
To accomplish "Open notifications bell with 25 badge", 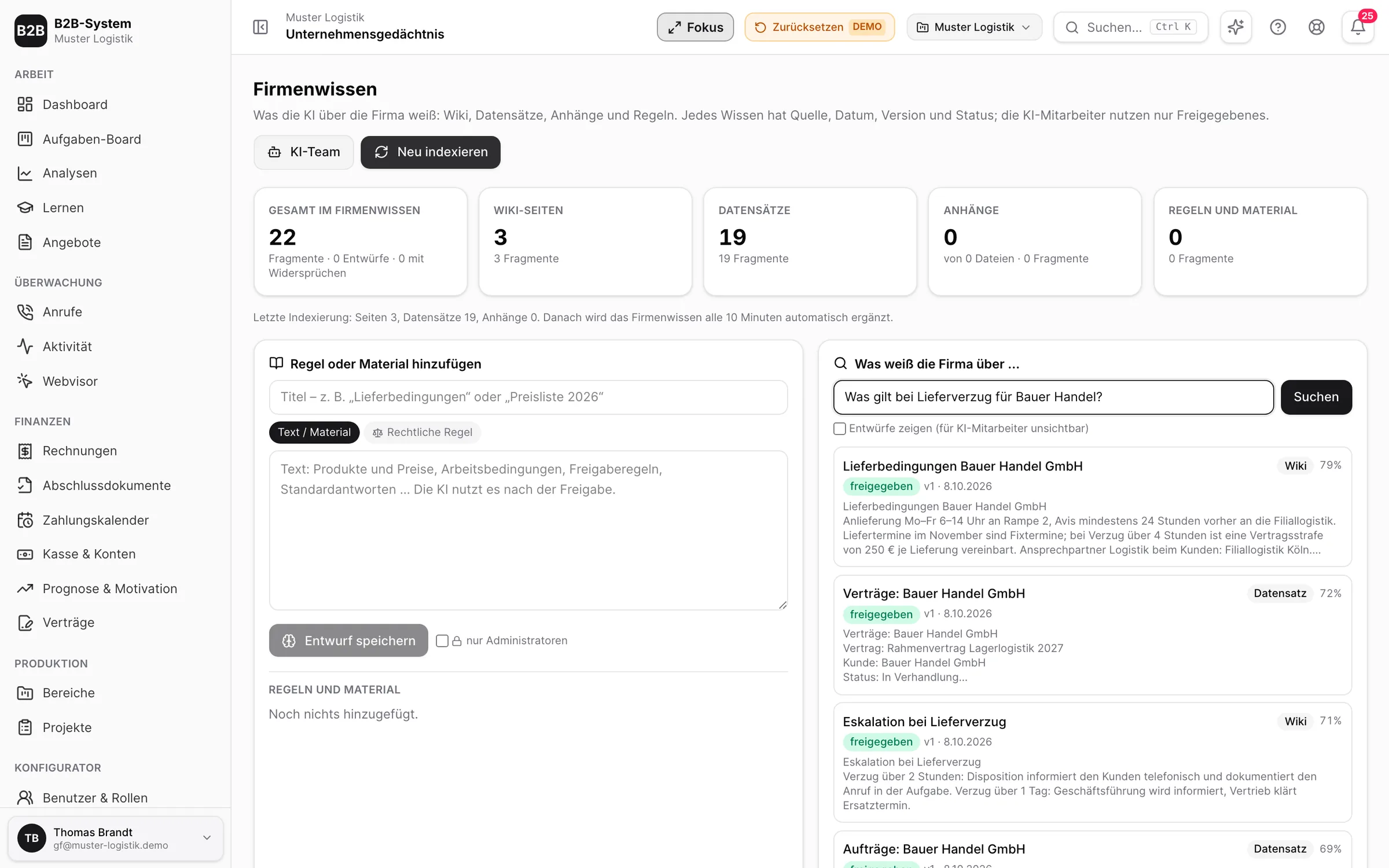I will click(1357, 27).
